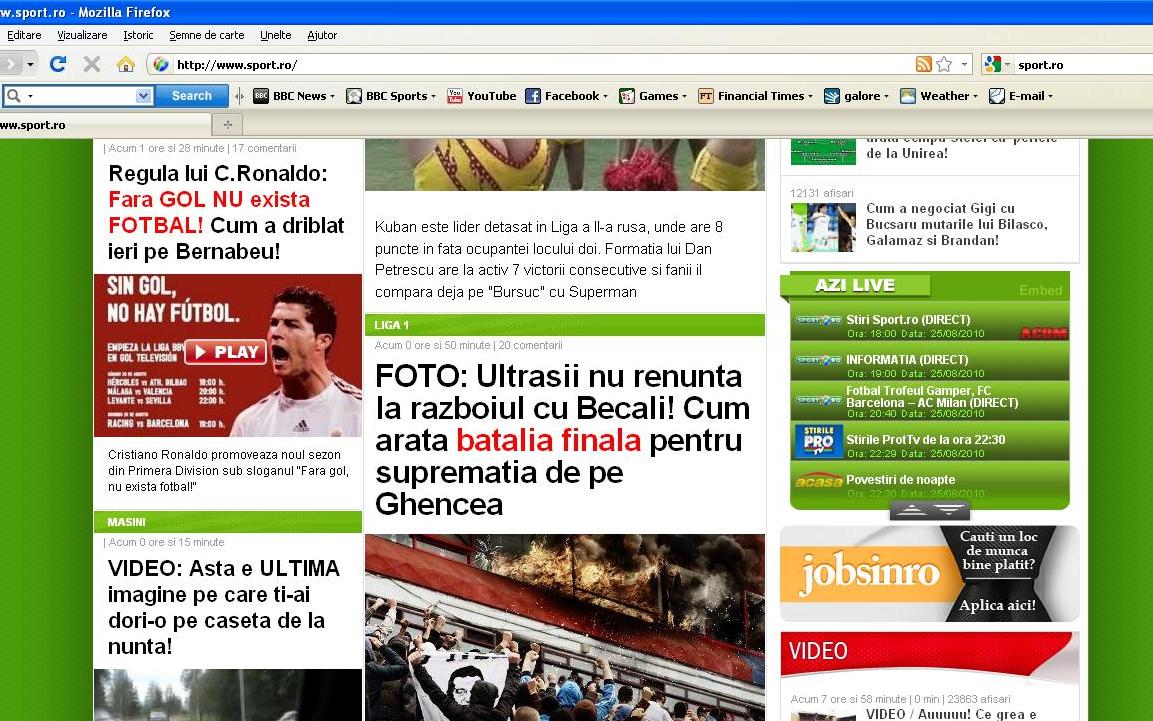
Task: Bookmark this page with the star icon
Action: click(x=944, y=64)
